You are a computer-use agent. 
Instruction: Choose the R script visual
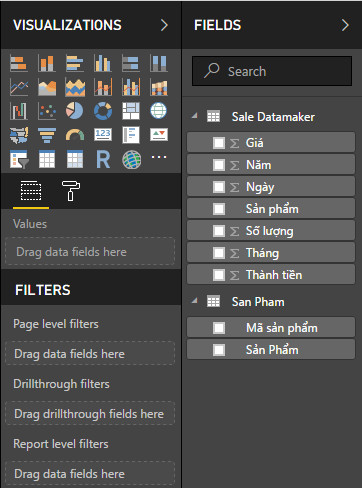103,159
